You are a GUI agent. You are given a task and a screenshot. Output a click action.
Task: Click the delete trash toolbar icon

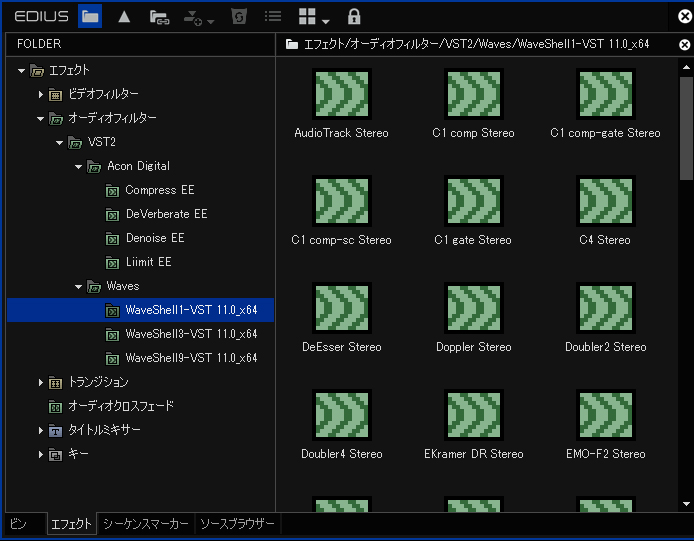239,17
